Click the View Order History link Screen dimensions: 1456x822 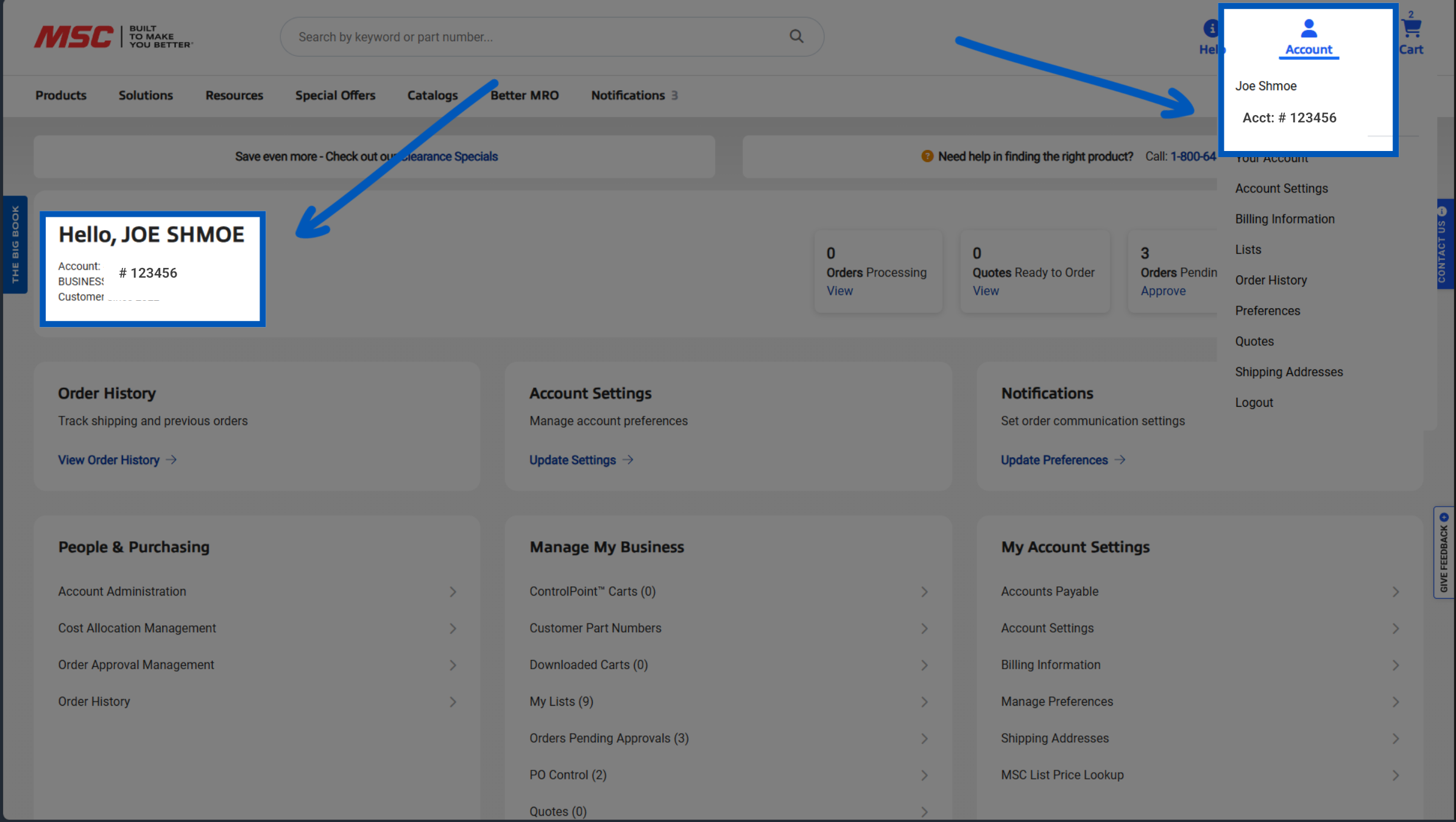tap(108, 460)
